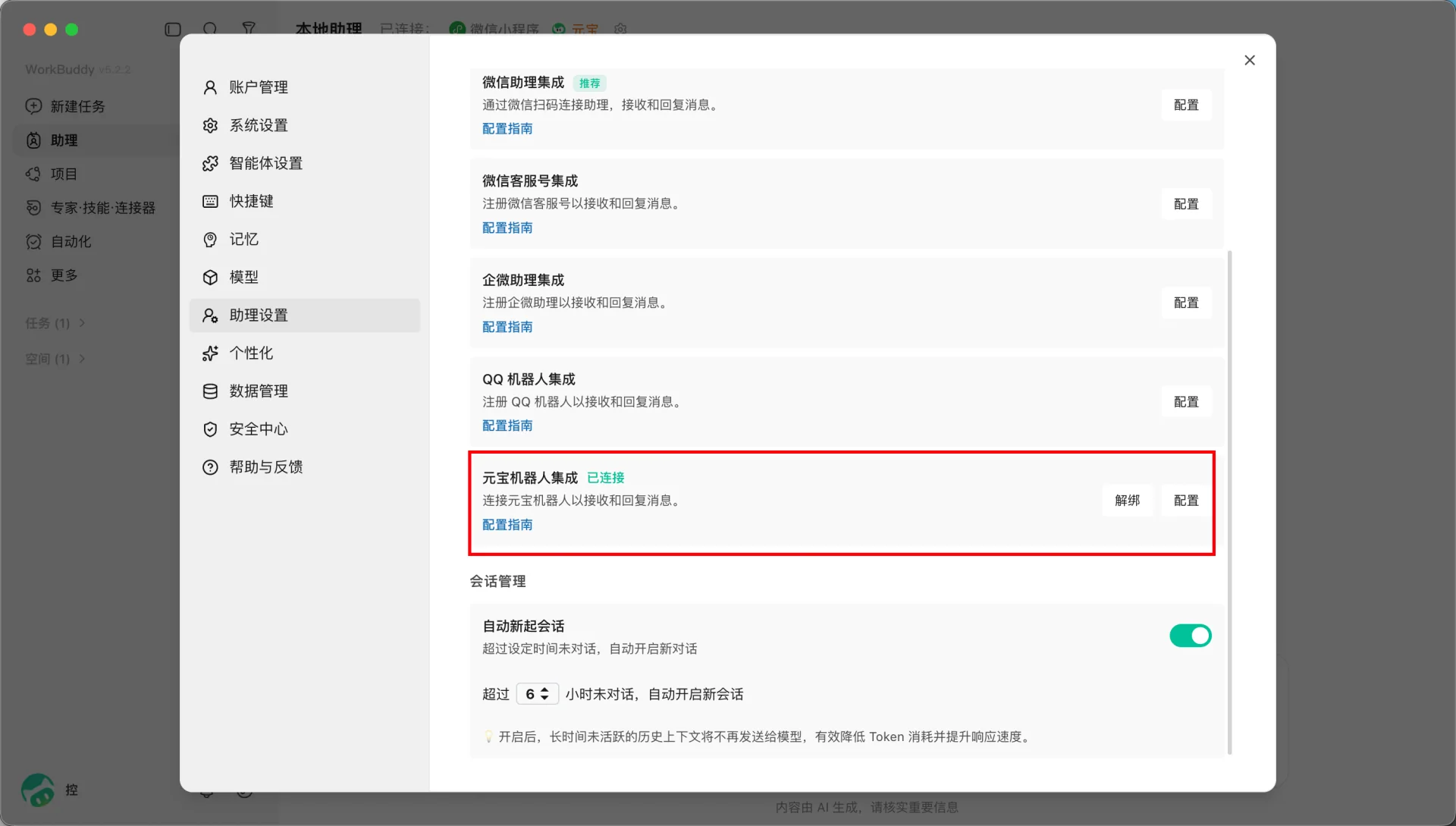The image size is (1456, 826).
Task: Open 个性化 settings section
Action: tap(304, 353)
